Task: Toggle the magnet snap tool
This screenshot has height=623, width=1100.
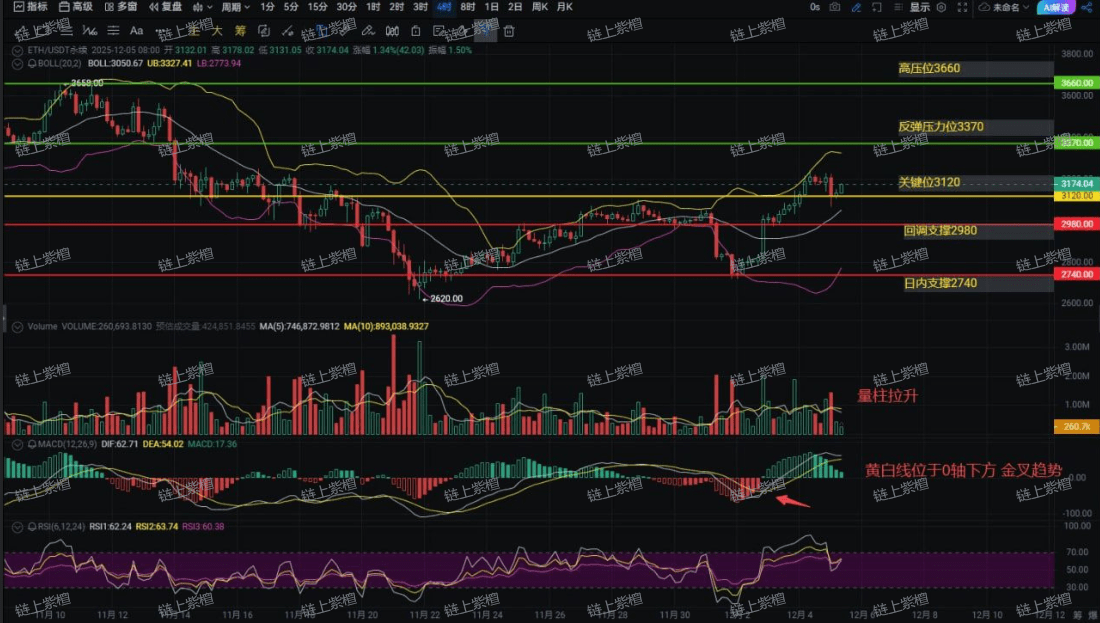Action: tap(392, 31)
